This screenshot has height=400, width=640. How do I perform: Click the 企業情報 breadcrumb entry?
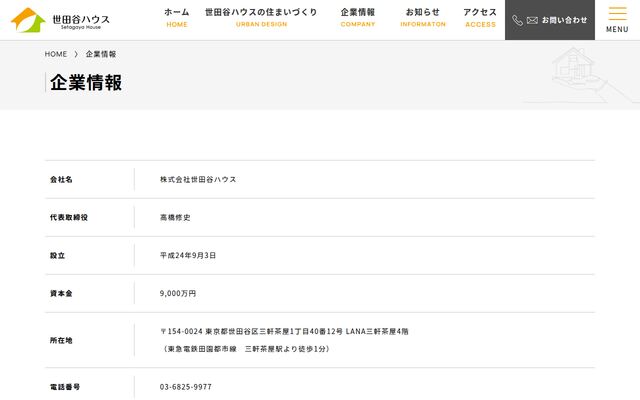tap(101, 54)
